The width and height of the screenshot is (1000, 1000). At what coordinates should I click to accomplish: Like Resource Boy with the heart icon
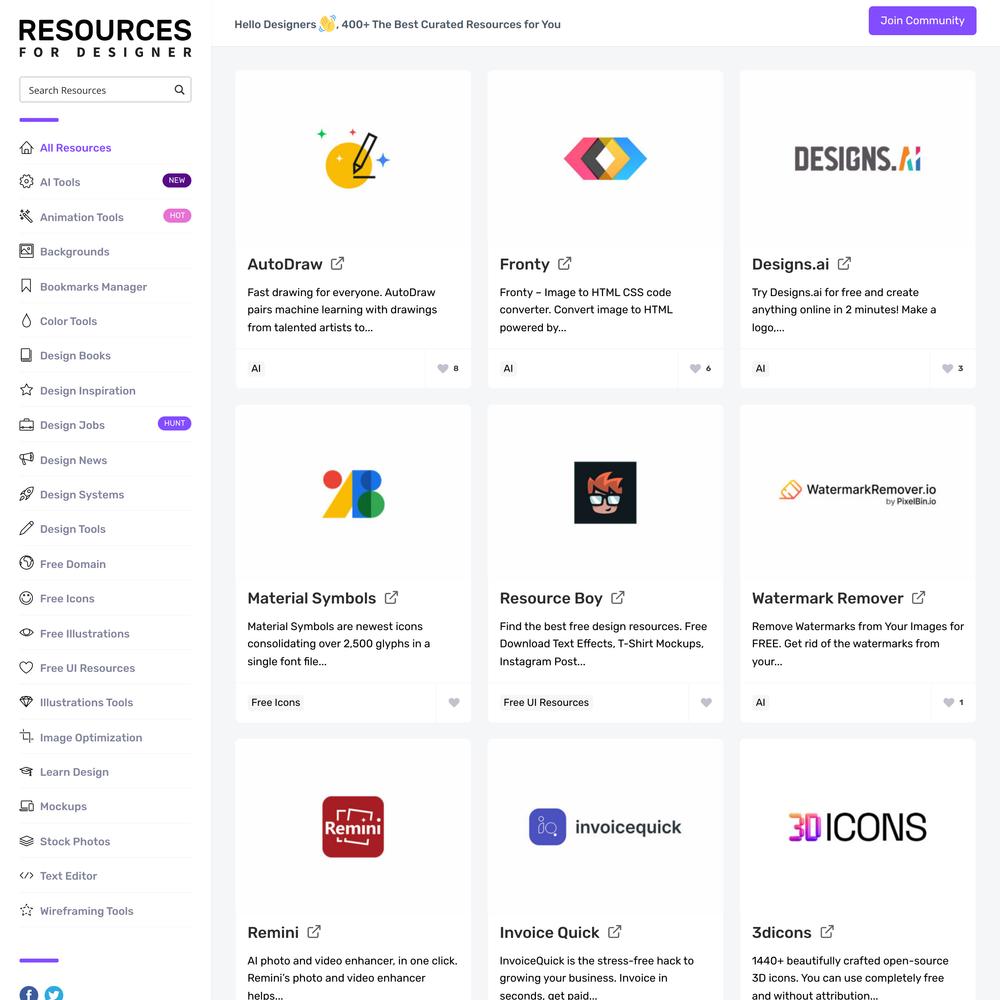706,702
